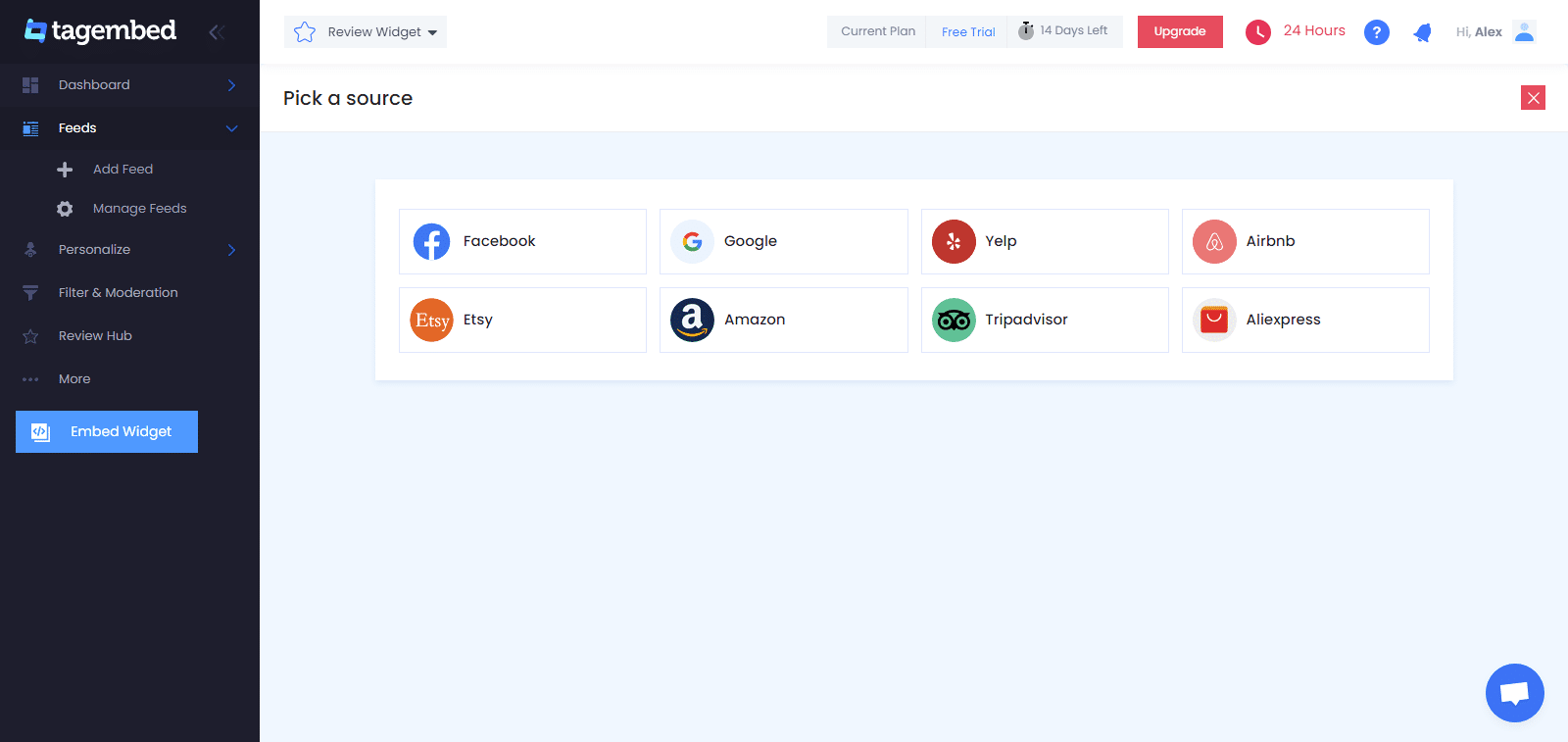Choose Airbnb as the source
This screenshot has width=1568, height=742.
(1305, 241)
